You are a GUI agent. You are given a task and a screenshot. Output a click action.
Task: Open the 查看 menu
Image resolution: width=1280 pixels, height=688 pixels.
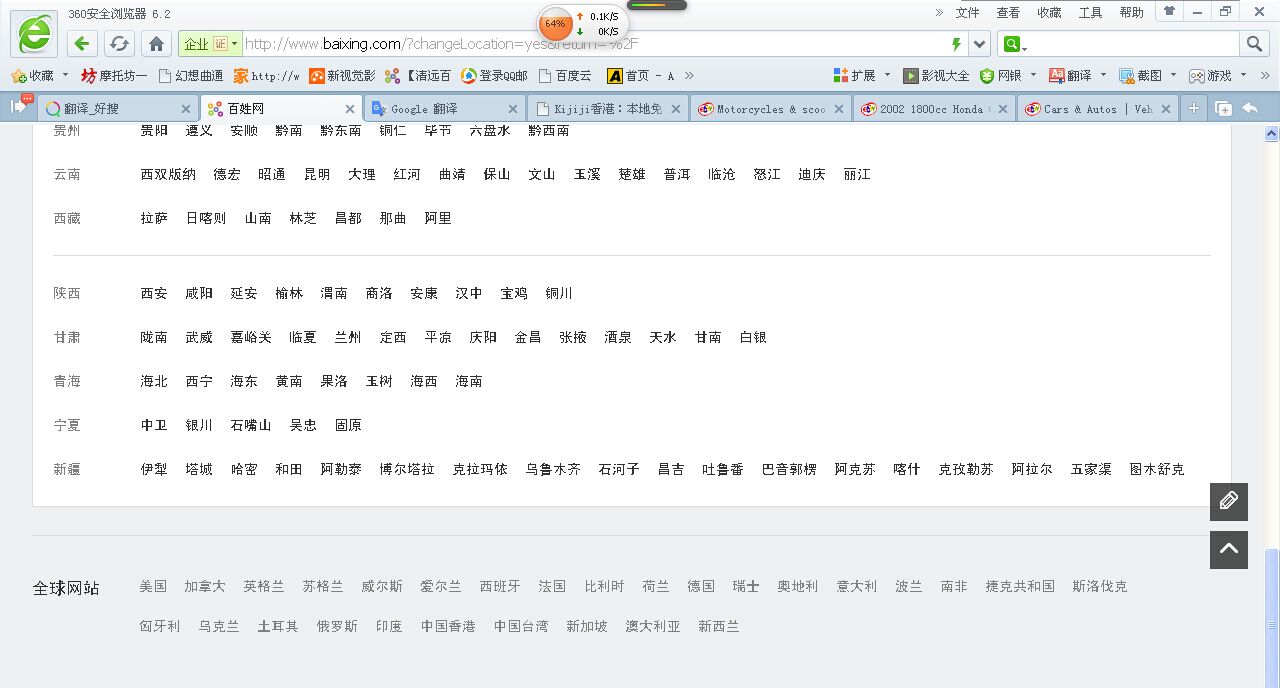[x=1008, y=13]
